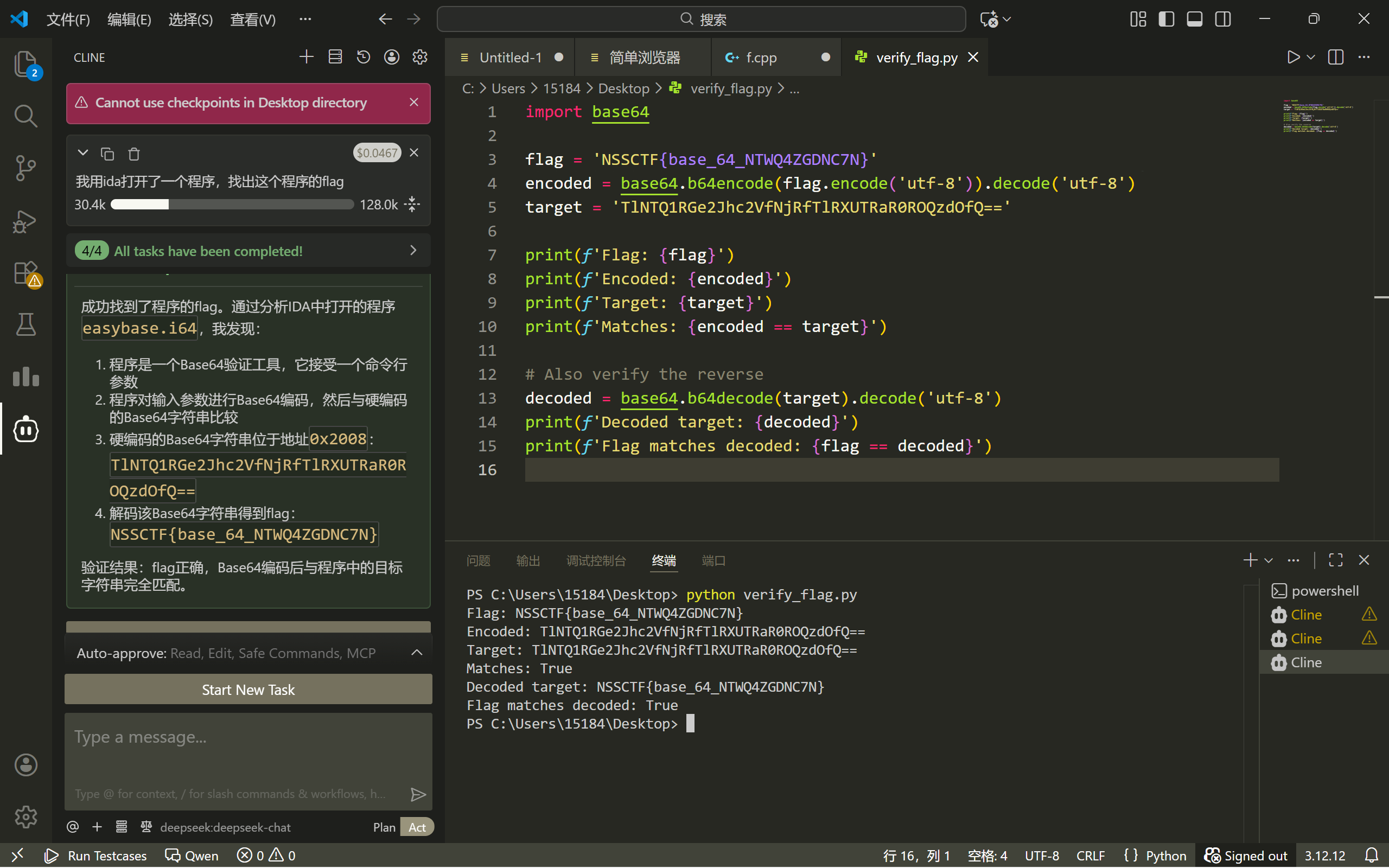Open Source Control view in activity bar
1389x868 pixels.
tap(26, 168)
